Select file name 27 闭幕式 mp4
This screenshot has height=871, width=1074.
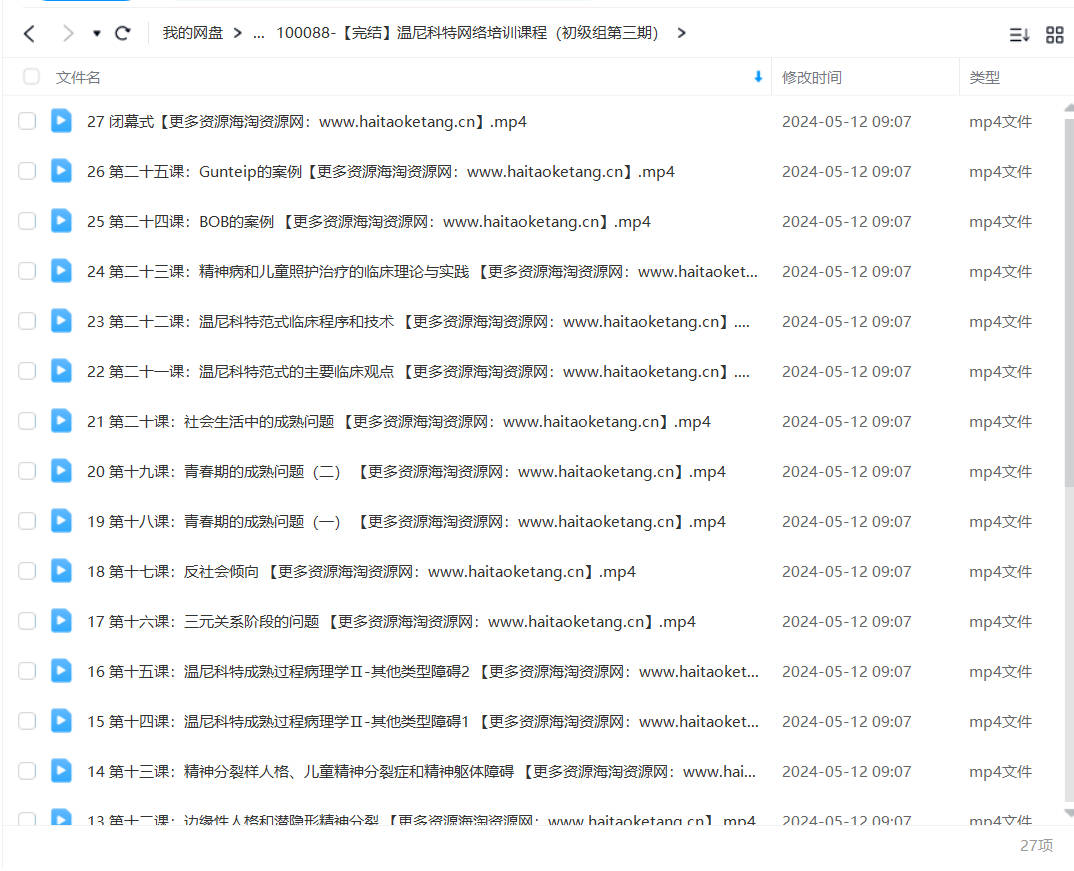click(307, 122)
